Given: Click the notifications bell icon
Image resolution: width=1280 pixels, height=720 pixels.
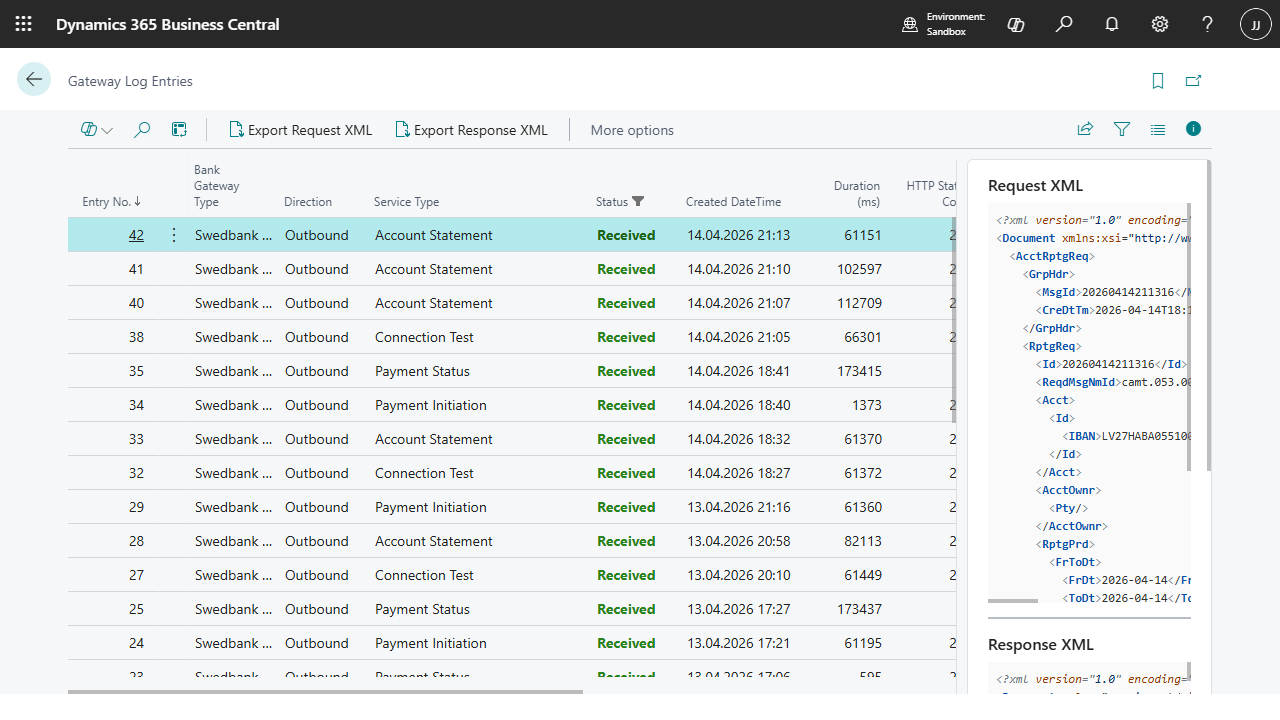Looking at the screenshot, I should (1111, 24).
